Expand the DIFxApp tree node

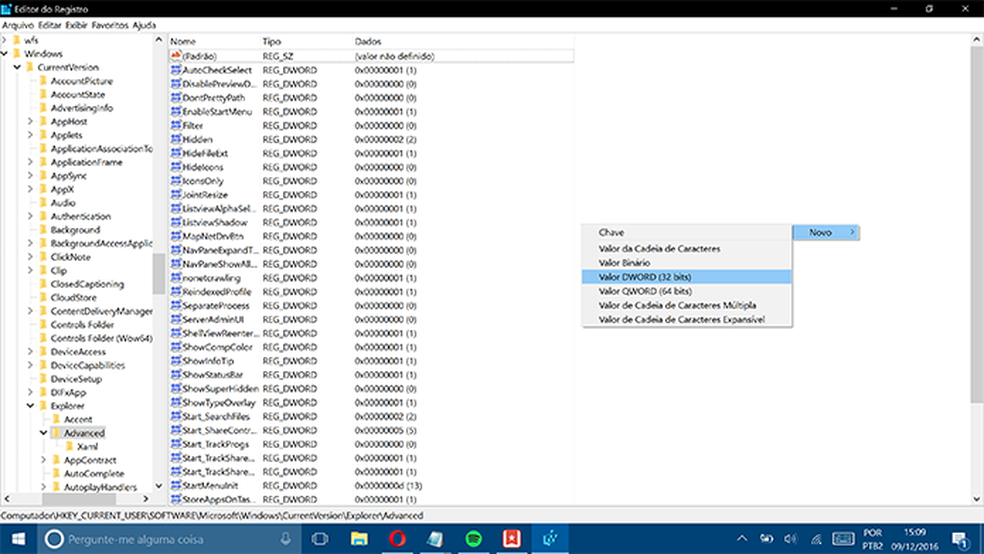click(30, 392)
